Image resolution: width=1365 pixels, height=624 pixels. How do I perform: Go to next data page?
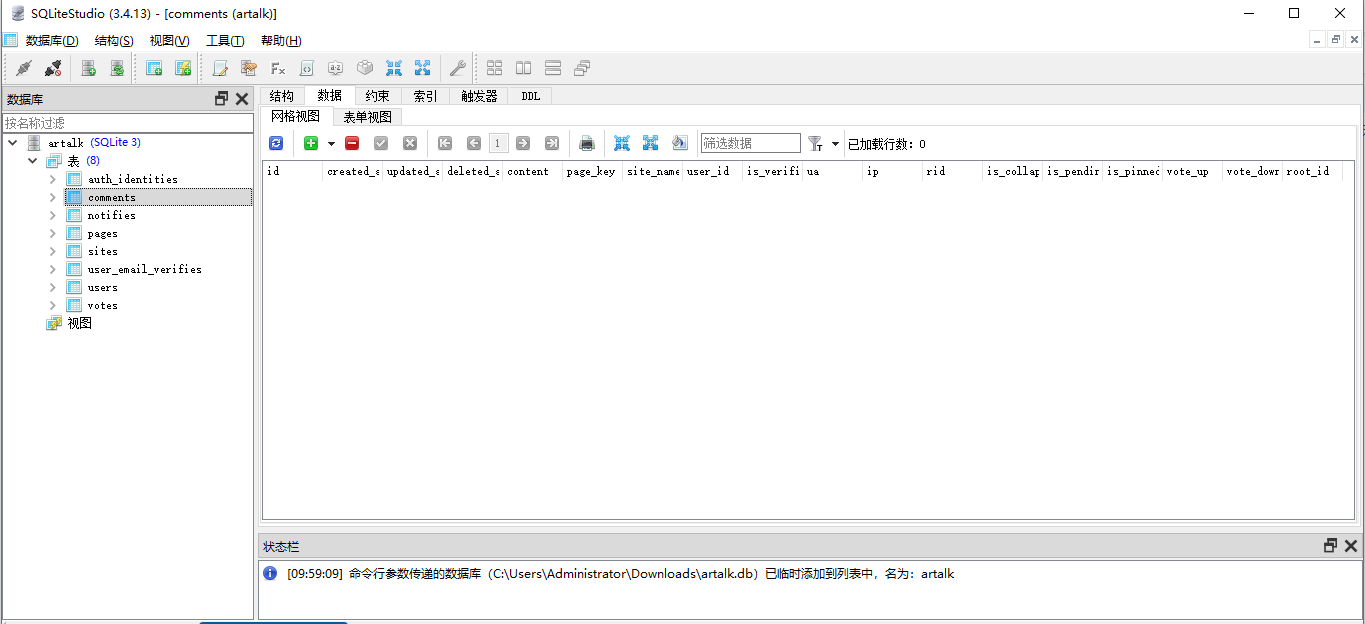(523, 143)
